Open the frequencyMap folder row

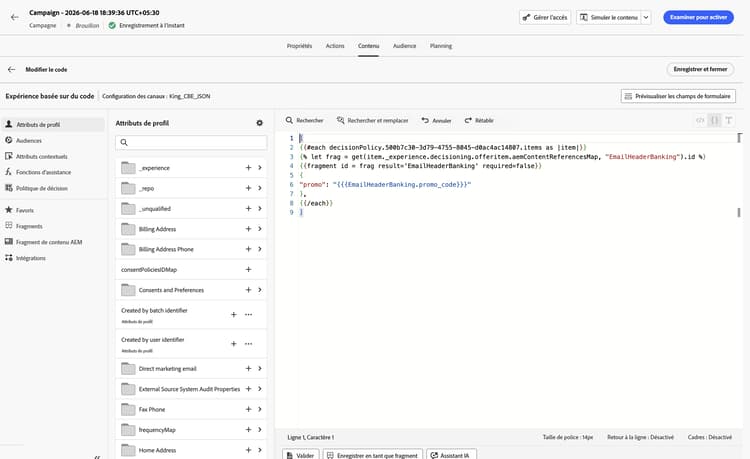click(191, 430)
